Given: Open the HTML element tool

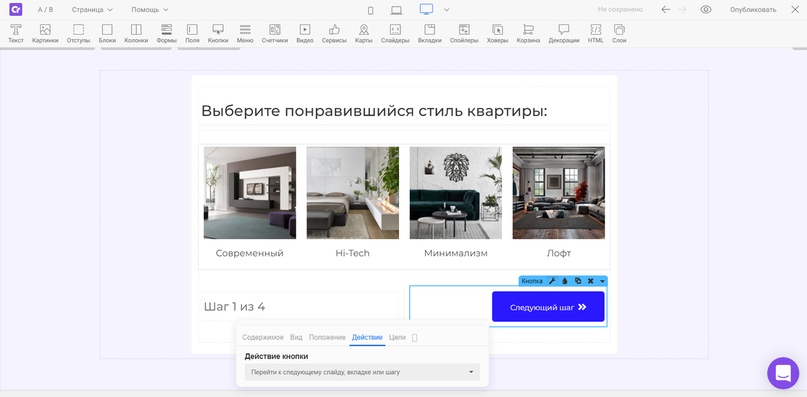Looking at the screenshot, I should pyautogui.click(x=595, y=33).
